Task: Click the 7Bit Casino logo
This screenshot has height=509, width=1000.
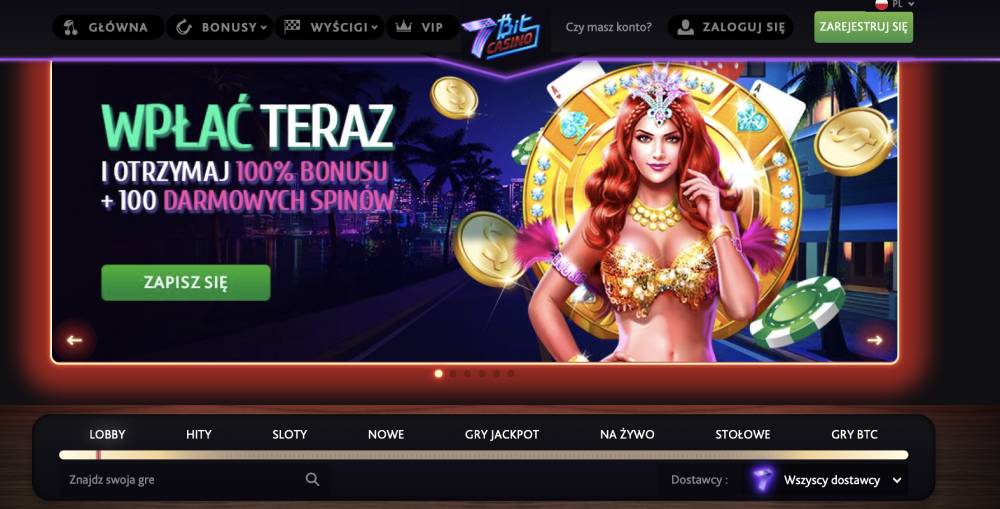Action: pyautogui.click(x=501, y=37)
